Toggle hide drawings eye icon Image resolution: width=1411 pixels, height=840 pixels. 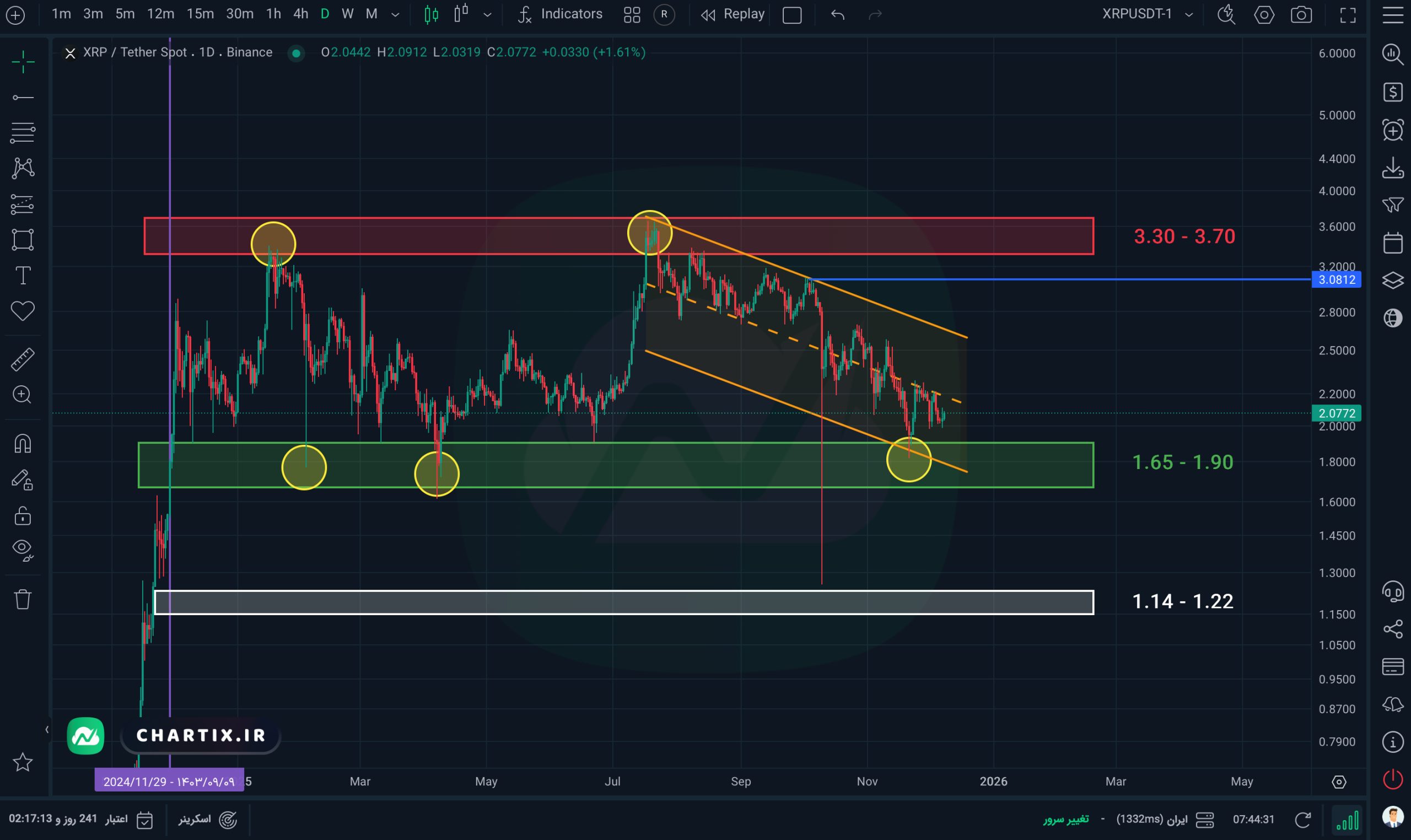click(23, 549)
